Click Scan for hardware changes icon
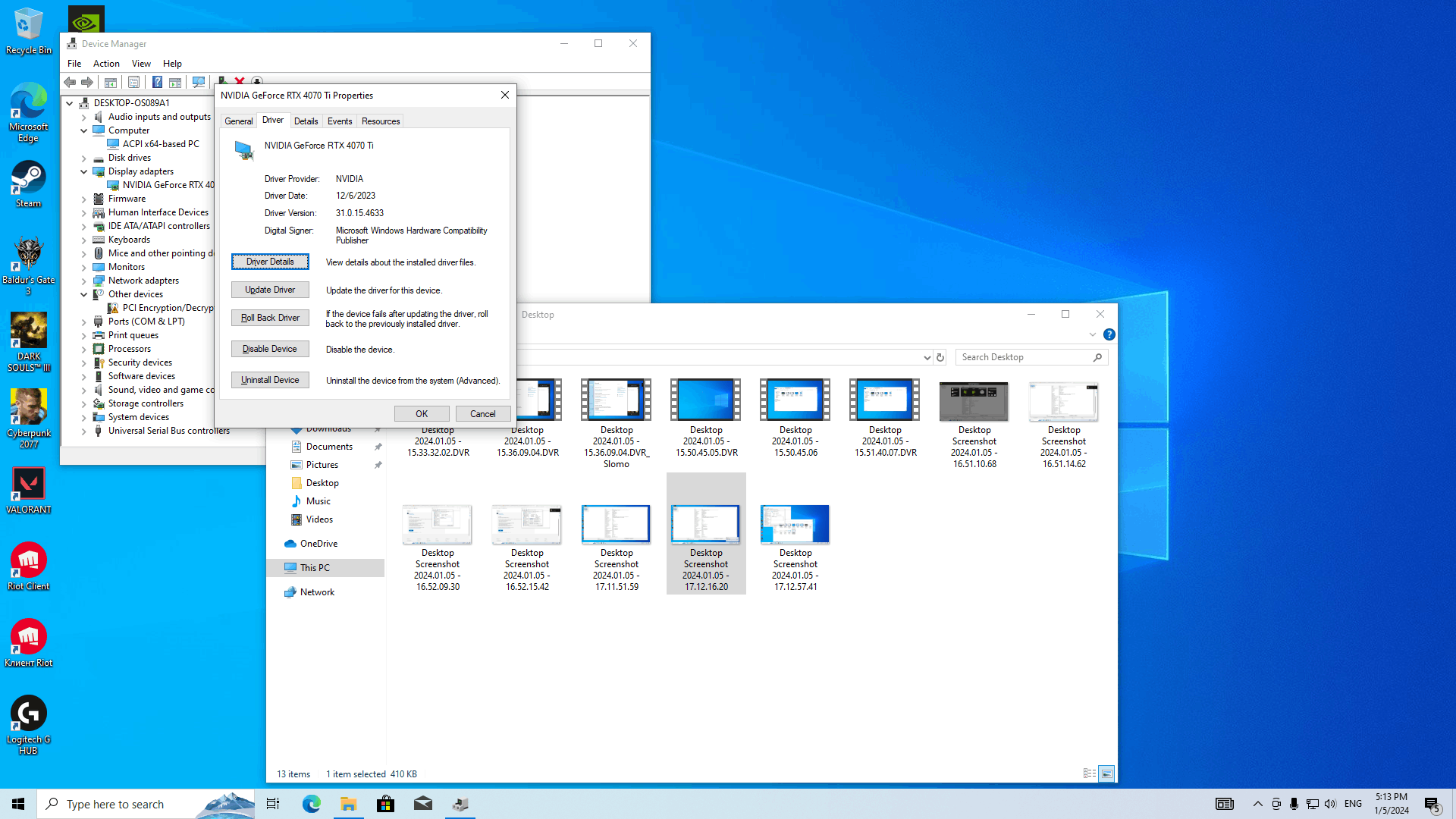This screenshot has height=819, width=1456. point(199,82)
